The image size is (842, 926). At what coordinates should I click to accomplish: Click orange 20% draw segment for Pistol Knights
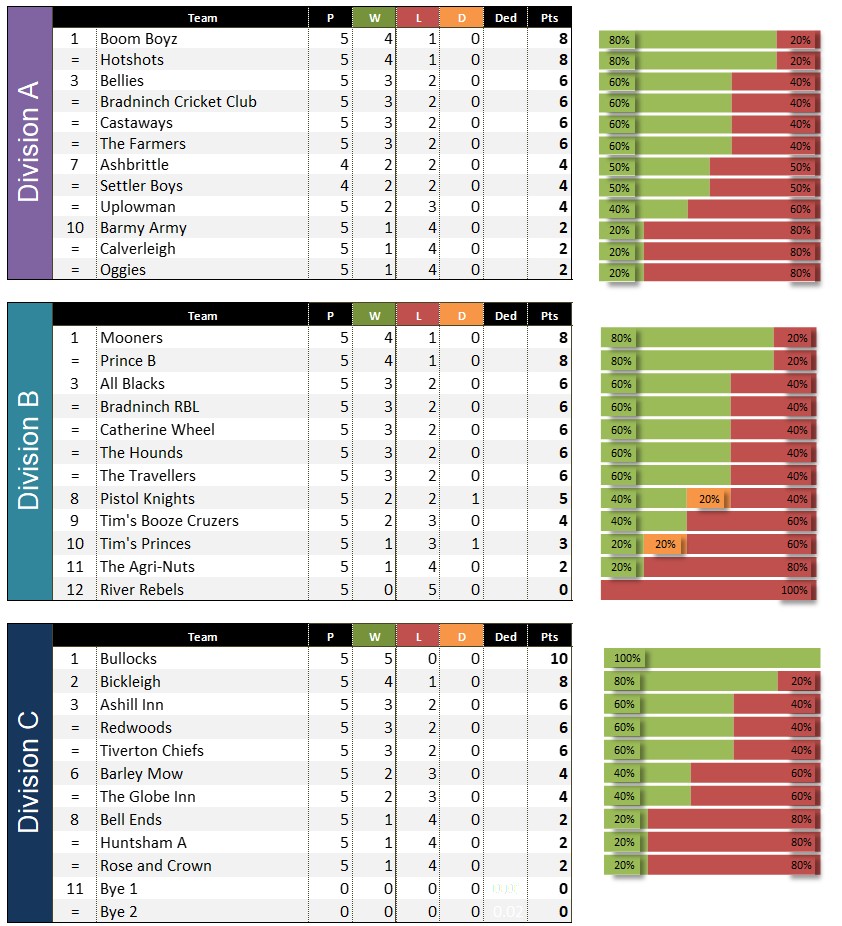pyautogui.click(x=708, y=499)
